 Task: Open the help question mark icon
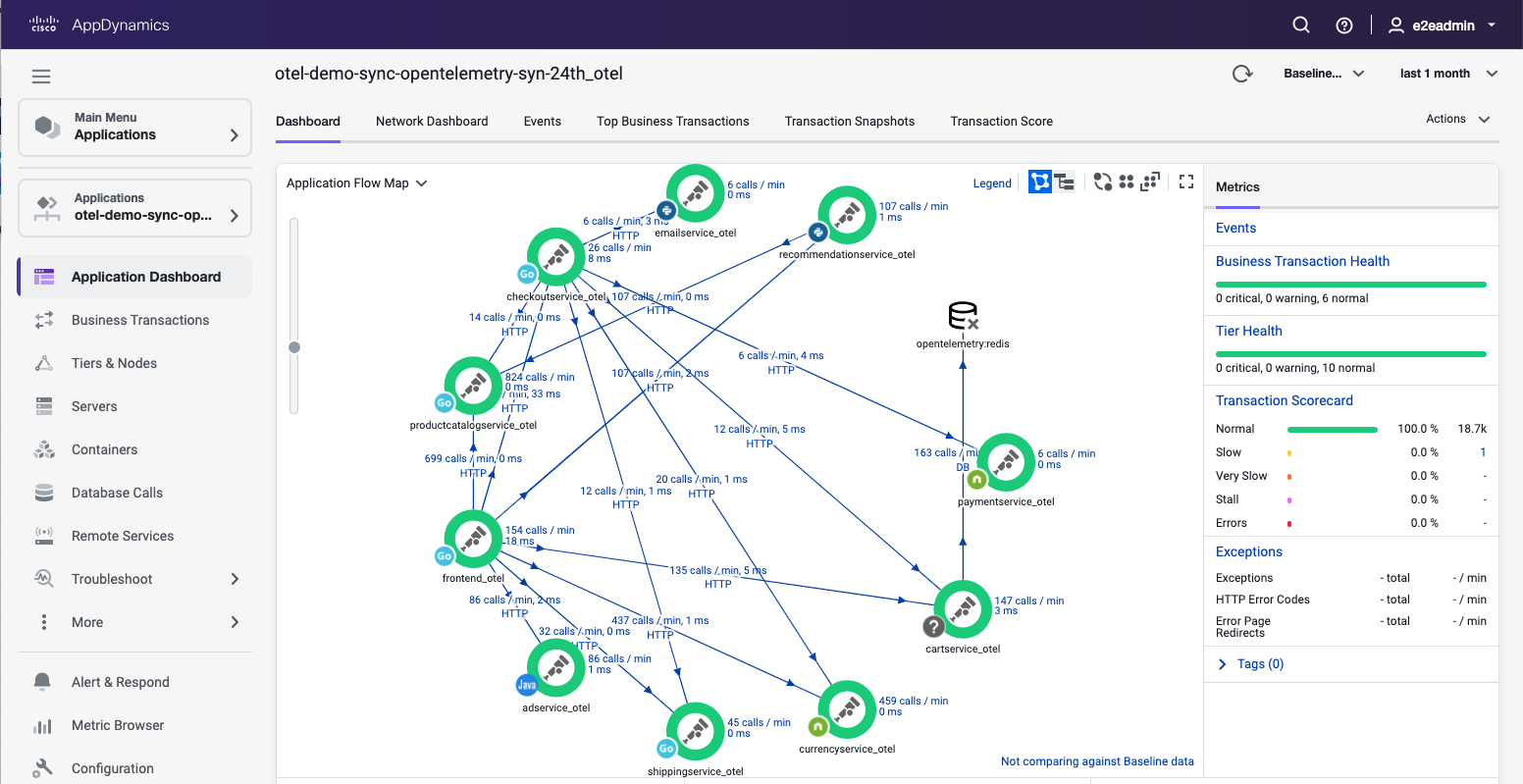point(1344,26)
